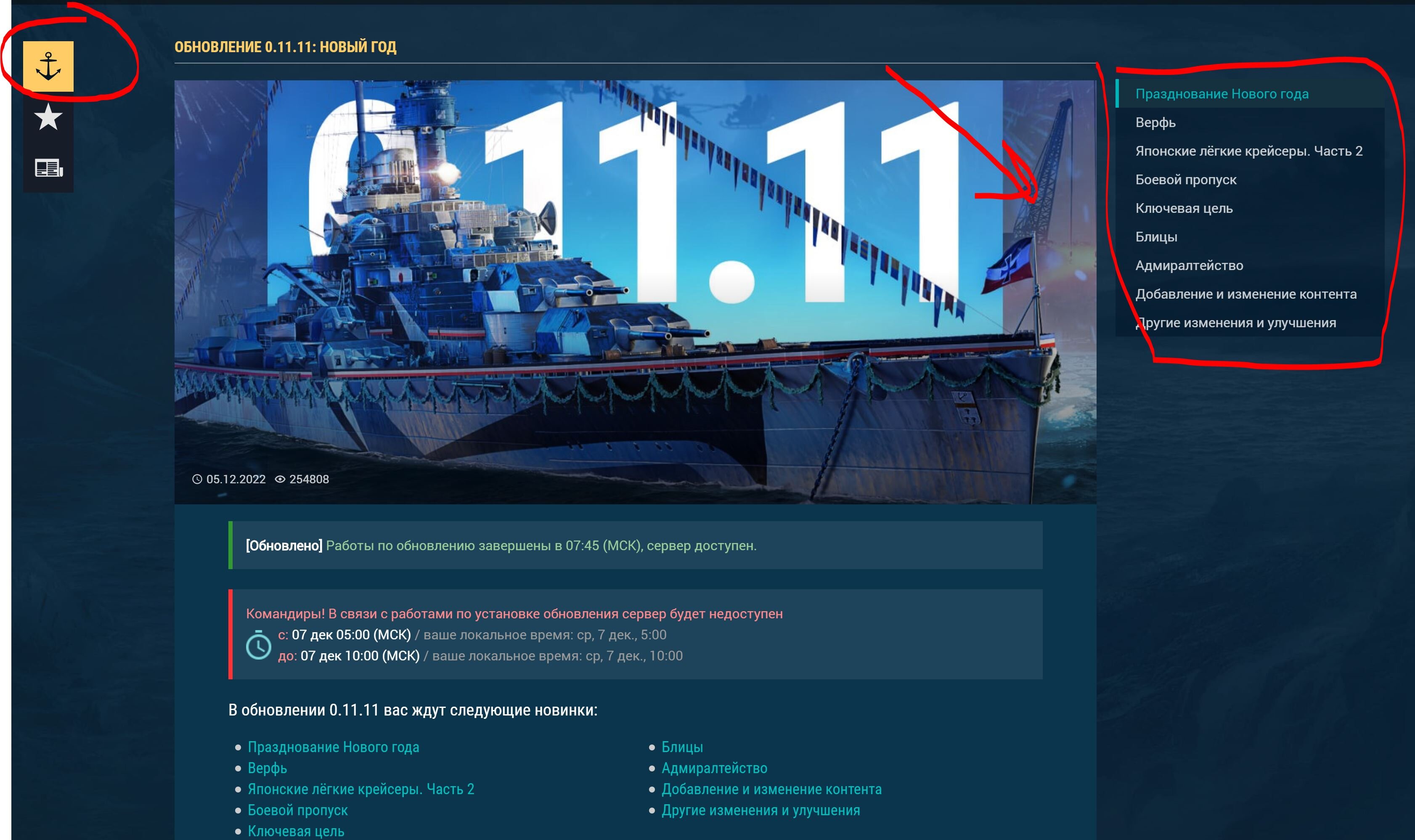Viewport: 1415px width, 840px height.
Task: Open the newspaper news icon in sidebar
Action: pos(48,167)
